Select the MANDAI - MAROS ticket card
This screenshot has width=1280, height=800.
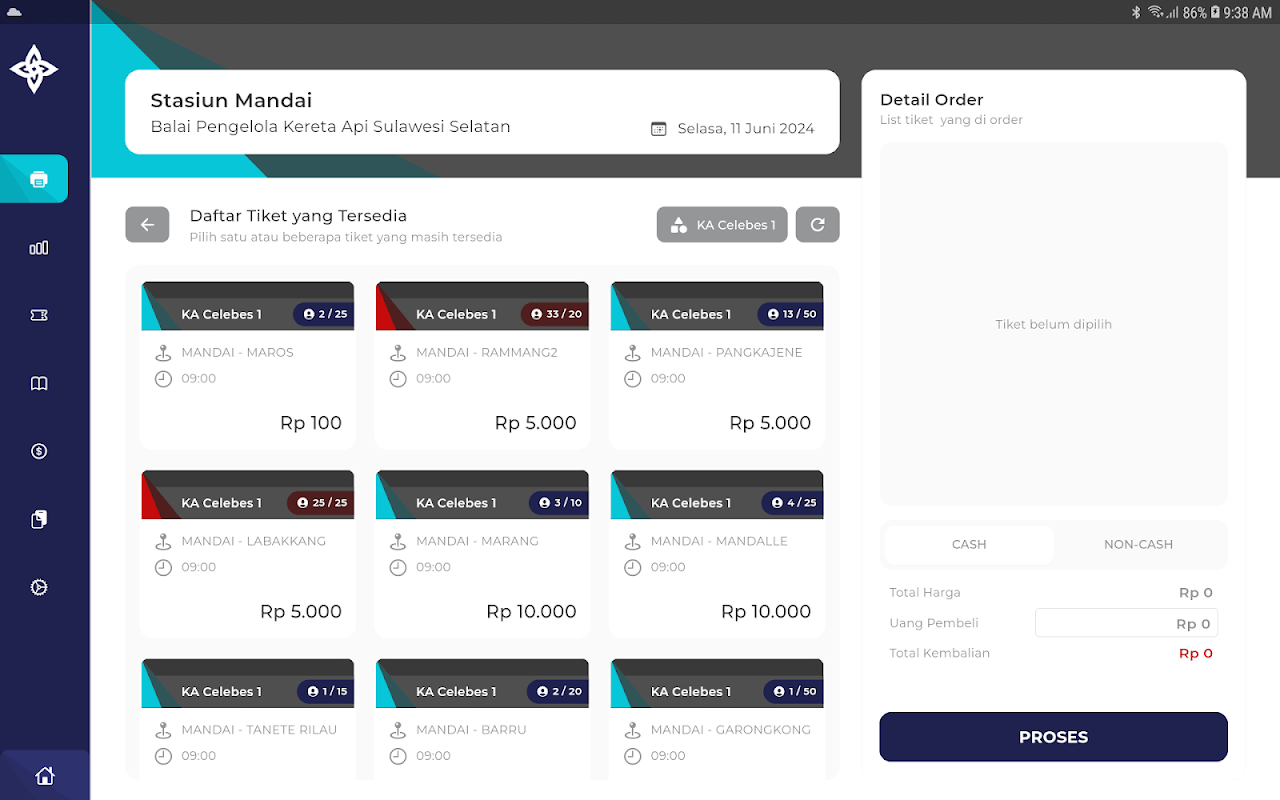(247, 366)
